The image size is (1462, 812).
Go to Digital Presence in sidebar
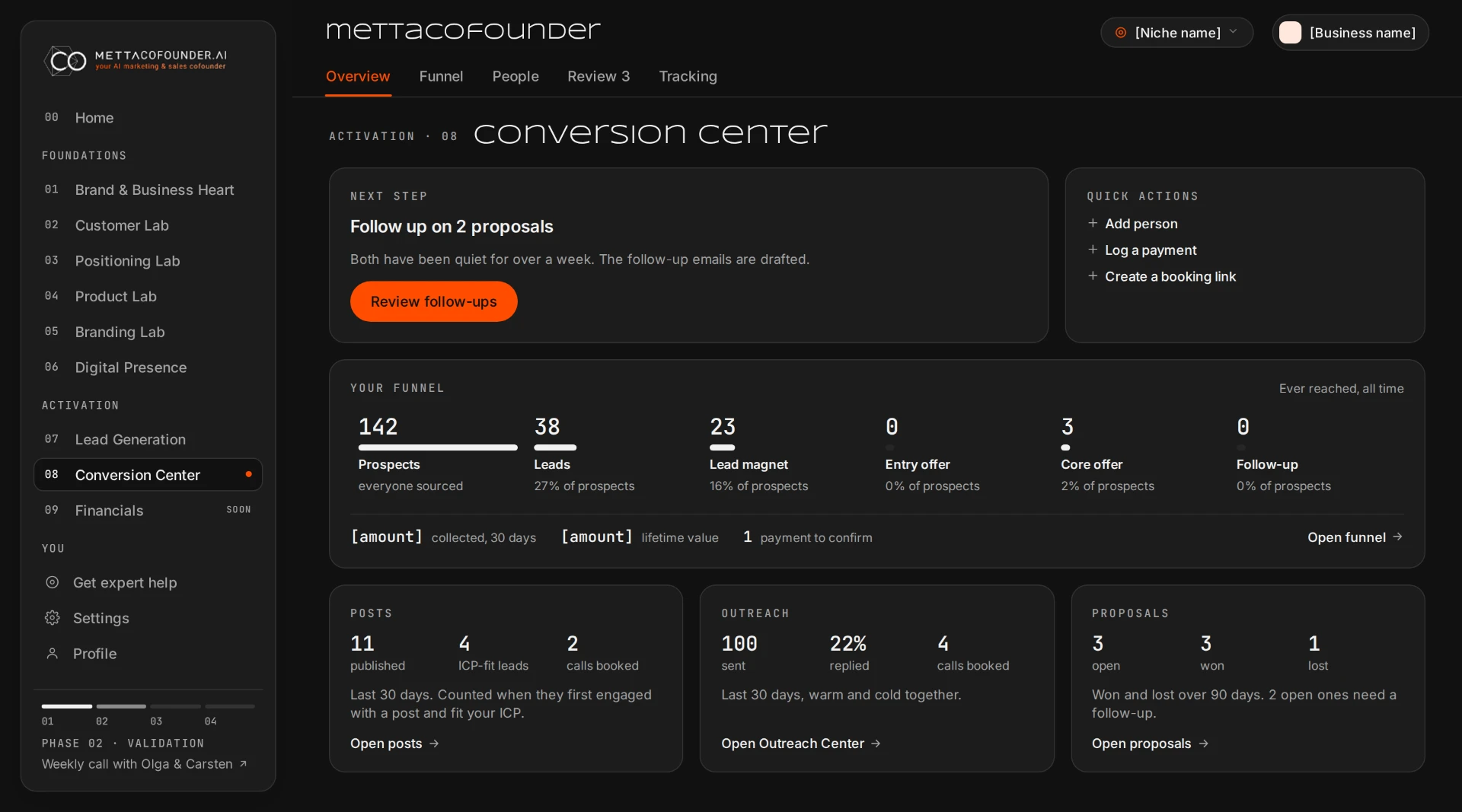(148, 368)
